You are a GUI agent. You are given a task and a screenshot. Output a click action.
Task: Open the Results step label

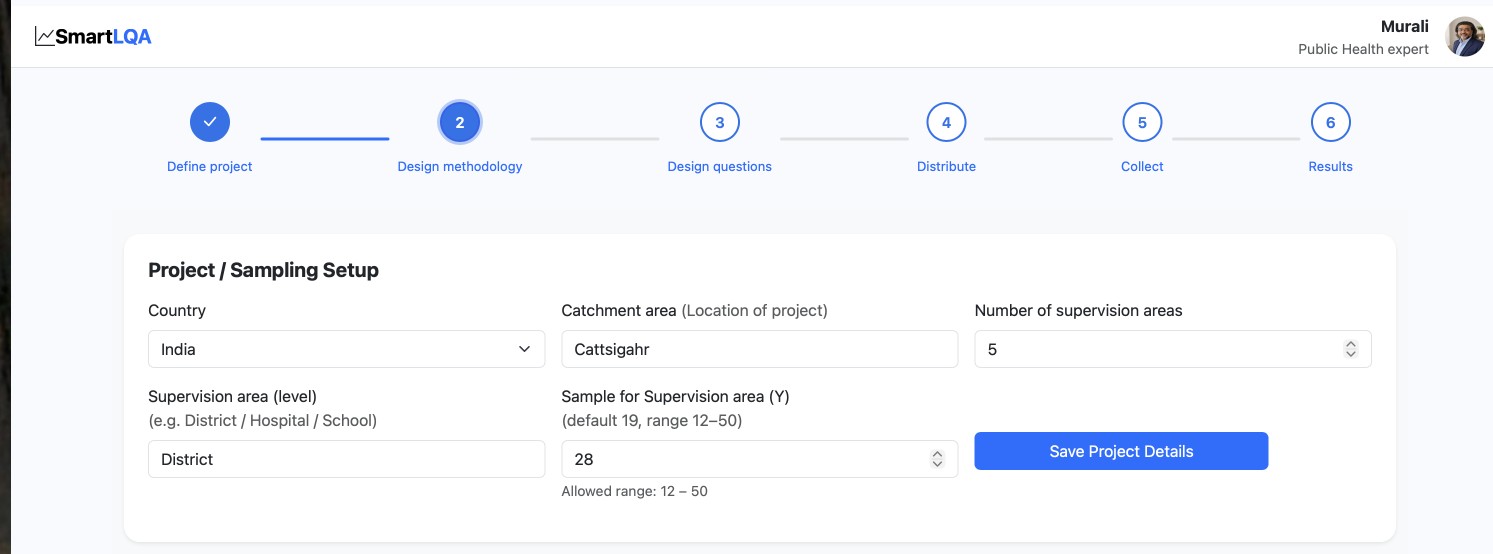[1330, 167]
